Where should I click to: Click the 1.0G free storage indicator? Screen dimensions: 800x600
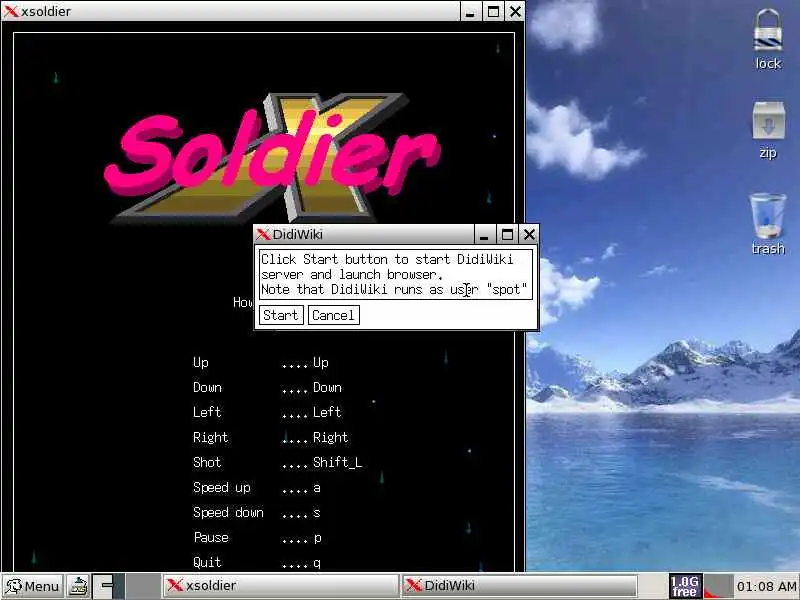coord(685,586)
